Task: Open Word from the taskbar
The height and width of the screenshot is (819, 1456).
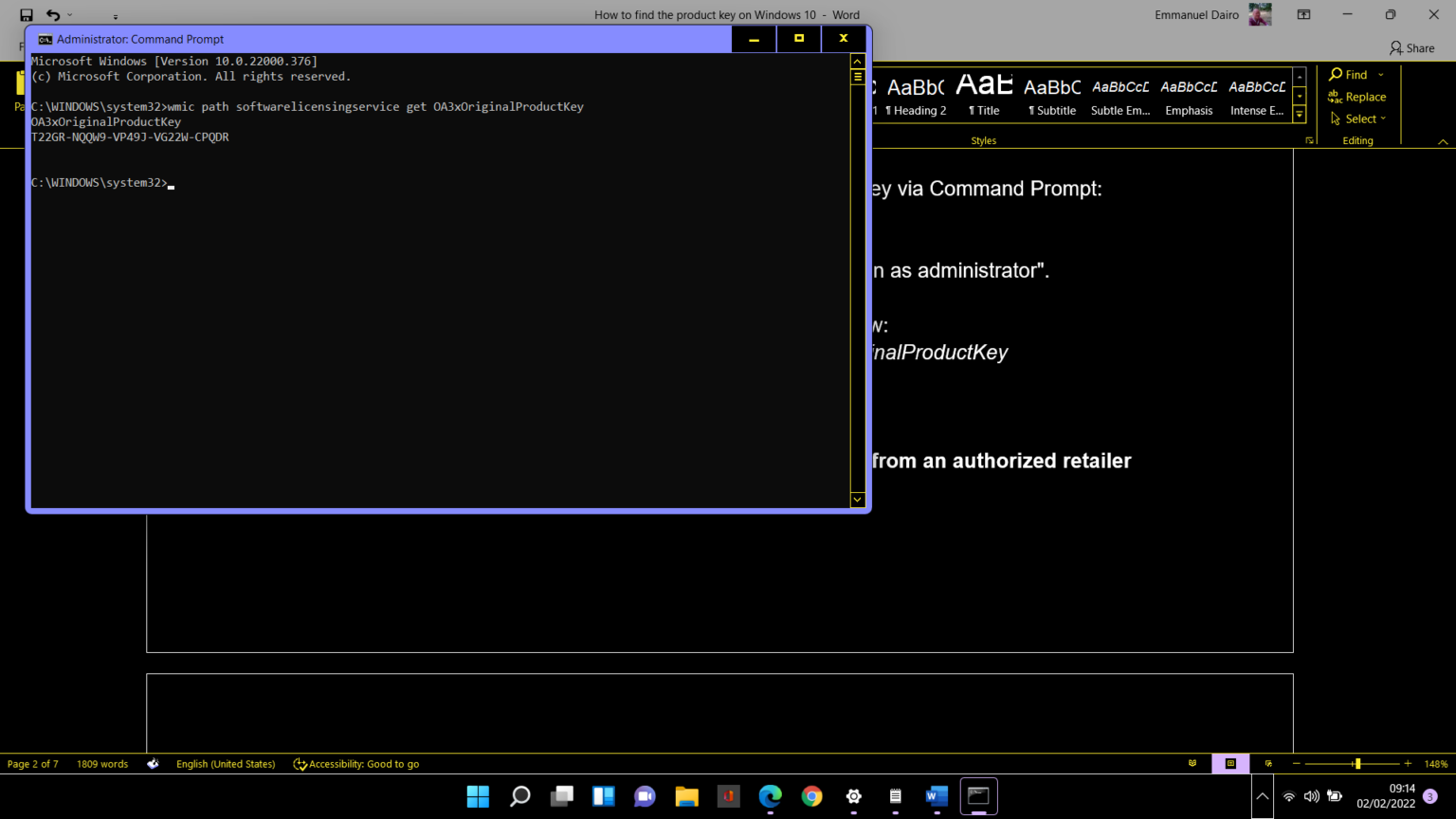Action: coord(937,796)
